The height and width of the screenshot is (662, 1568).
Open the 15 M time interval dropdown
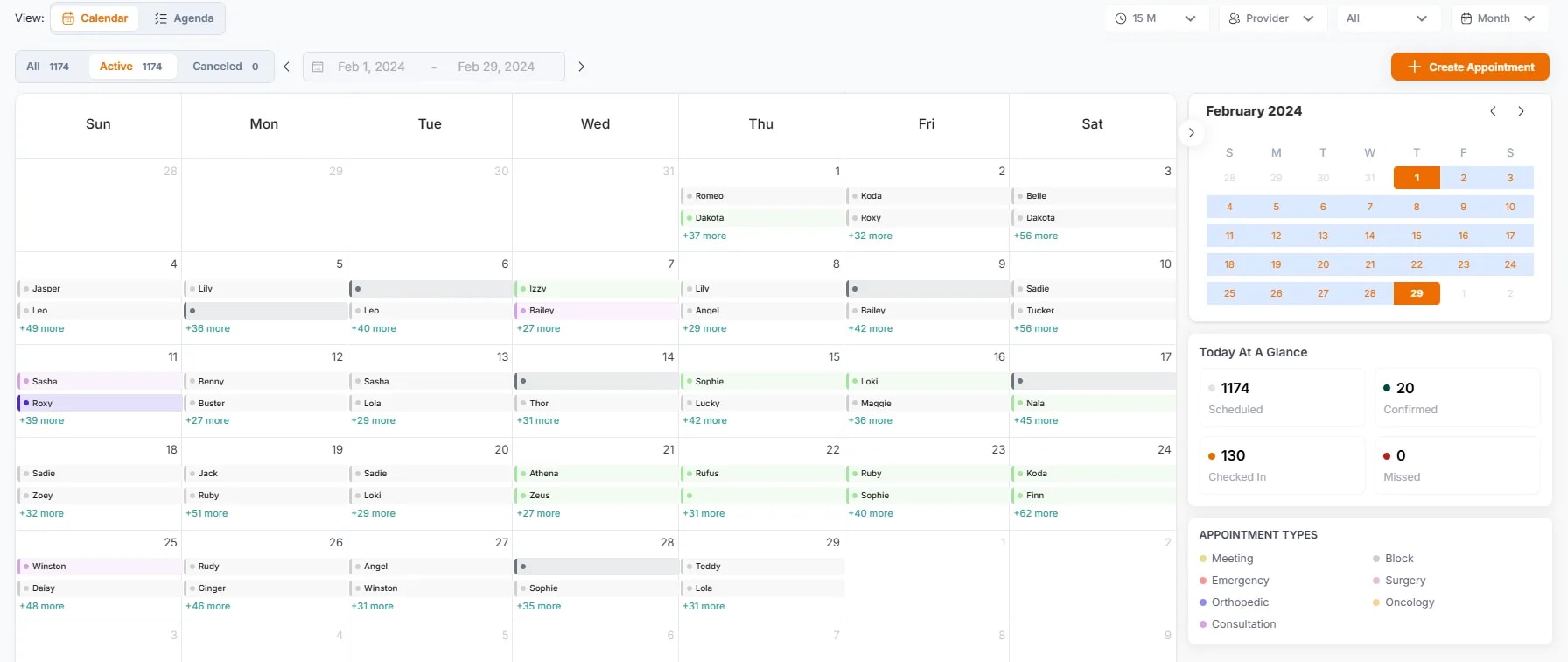point(1156,18)
